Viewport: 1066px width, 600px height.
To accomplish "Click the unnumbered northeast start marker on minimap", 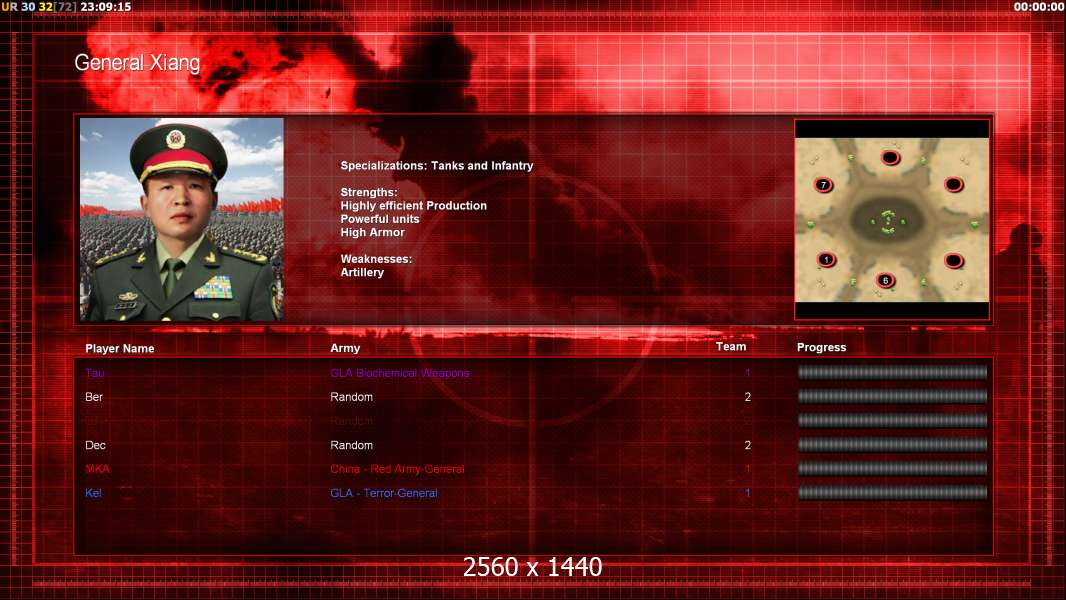I will click(954, 184).
